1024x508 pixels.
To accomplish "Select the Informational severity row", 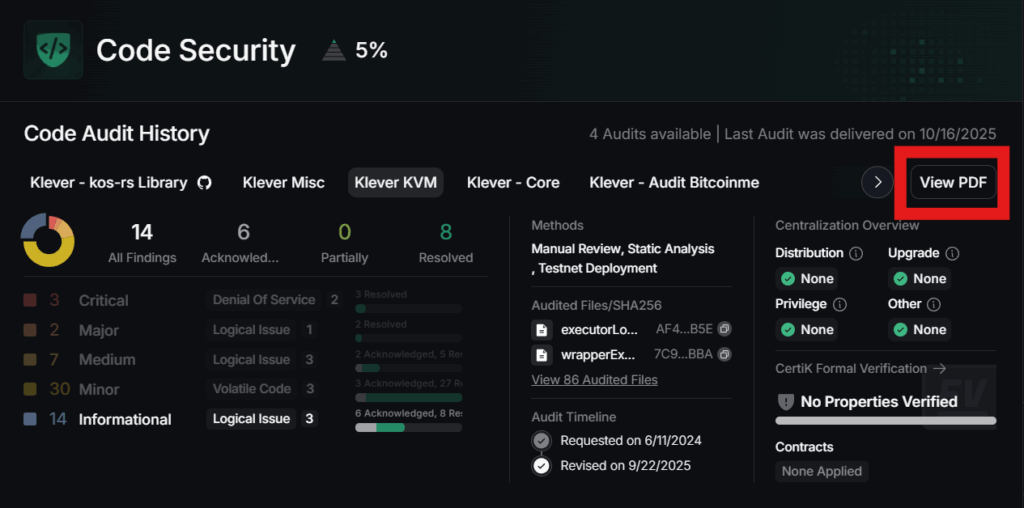I will (110, 419).
